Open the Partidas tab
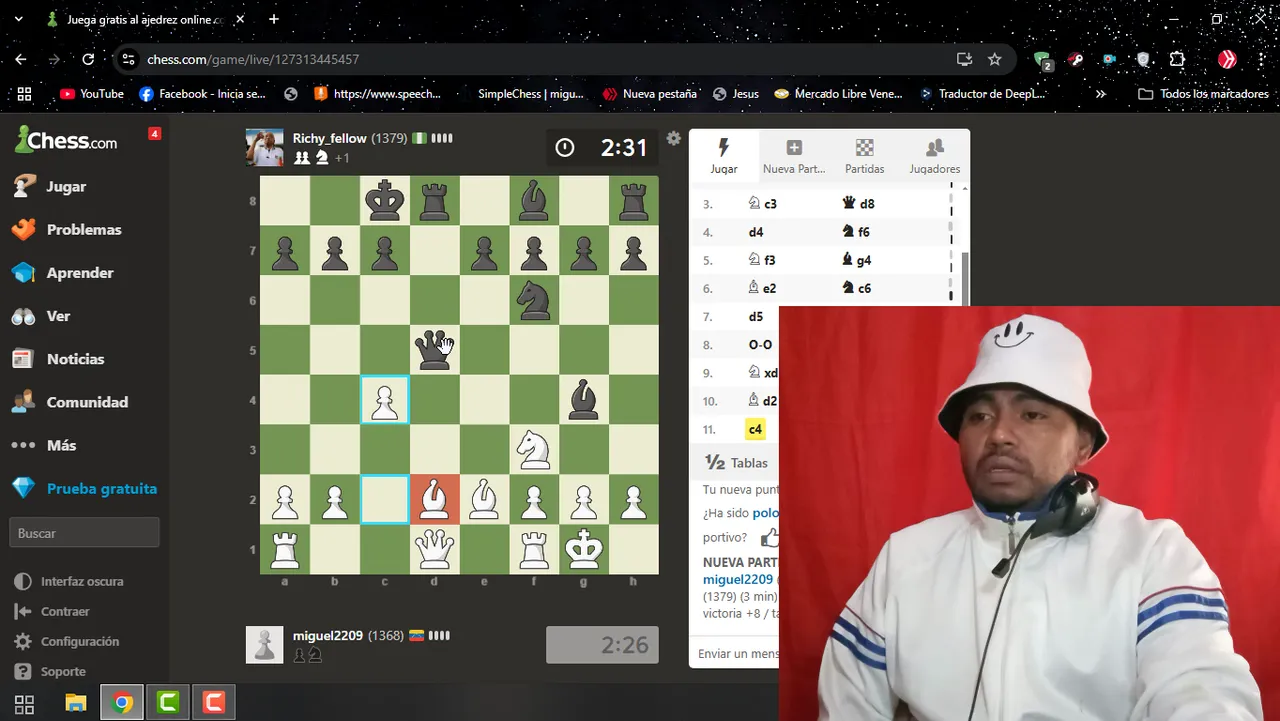The image size is (1280, 721). click(x=865, y=156)
